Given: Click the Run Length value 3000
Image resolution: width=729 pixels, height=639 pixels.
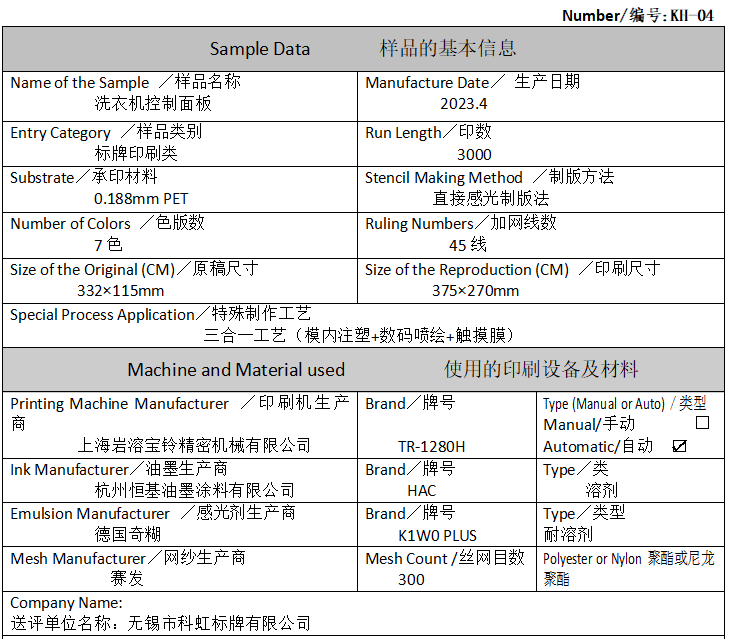Looking at the screenshot, I should point(474,154).
